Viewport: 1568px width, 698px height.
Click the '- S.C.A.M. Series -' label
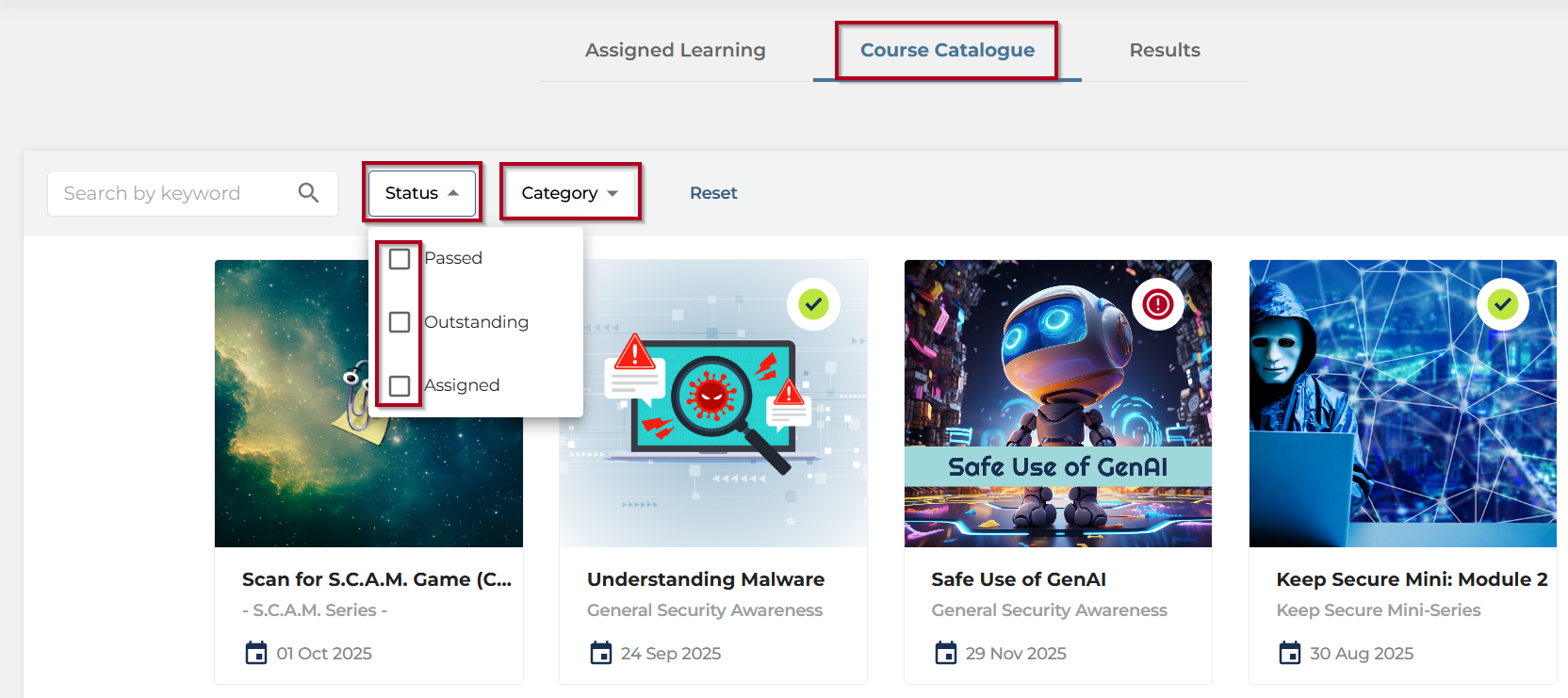(x=315, y=610)
